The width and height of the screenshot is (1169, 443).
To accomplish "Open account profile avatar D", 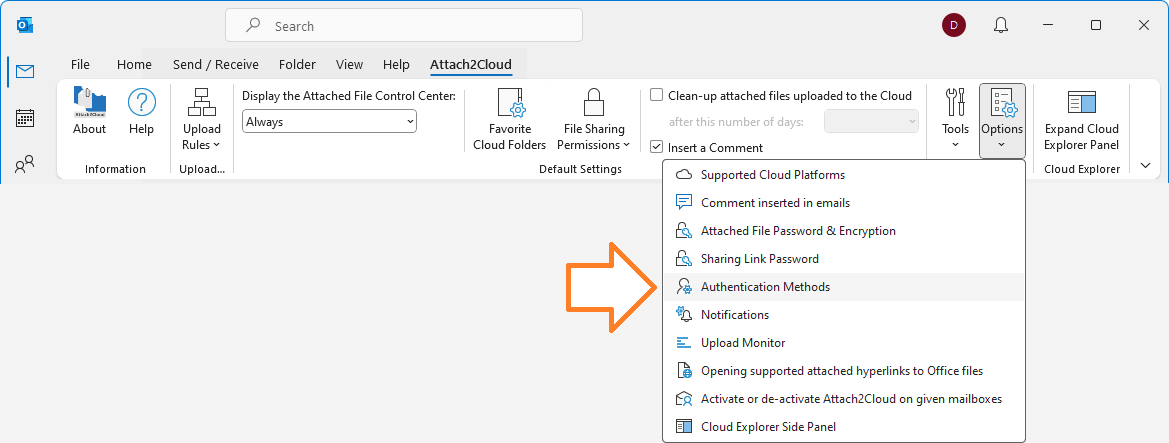I will (954, 25).
